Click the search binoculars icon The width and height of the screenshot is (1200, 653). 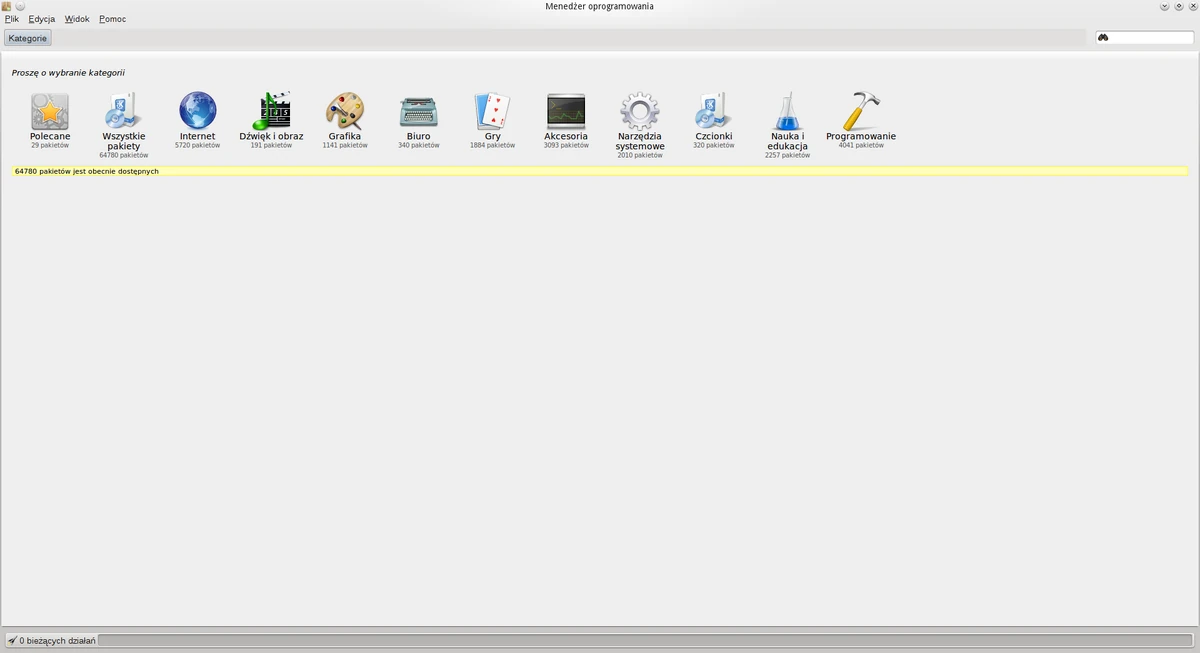(x=1103, y=37)
